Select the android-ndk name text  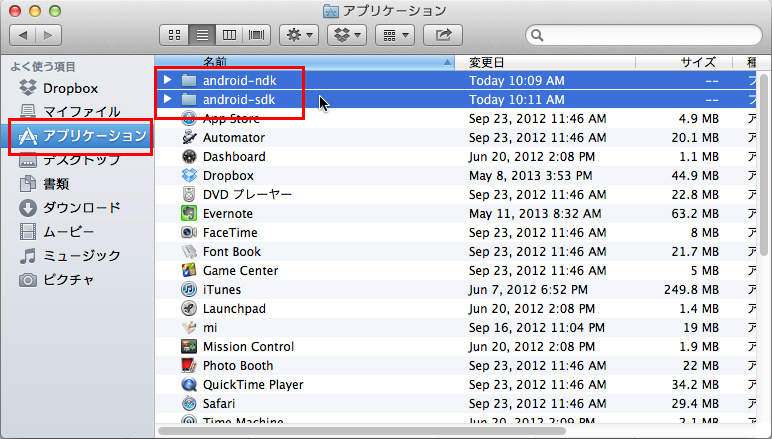240,80
